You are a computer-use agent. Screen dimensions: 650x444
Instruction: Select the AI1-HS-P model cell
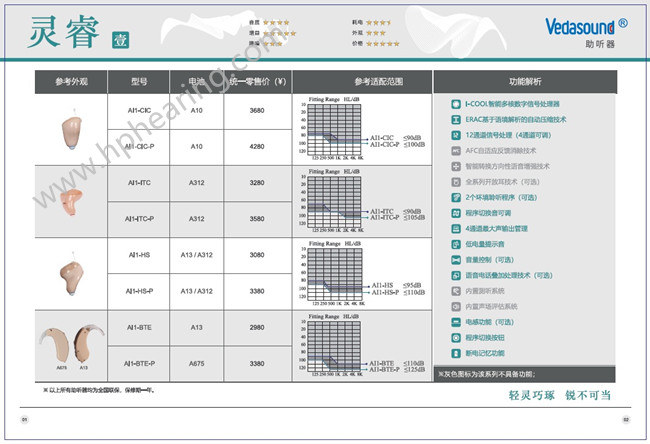click(x=139, y=291)
